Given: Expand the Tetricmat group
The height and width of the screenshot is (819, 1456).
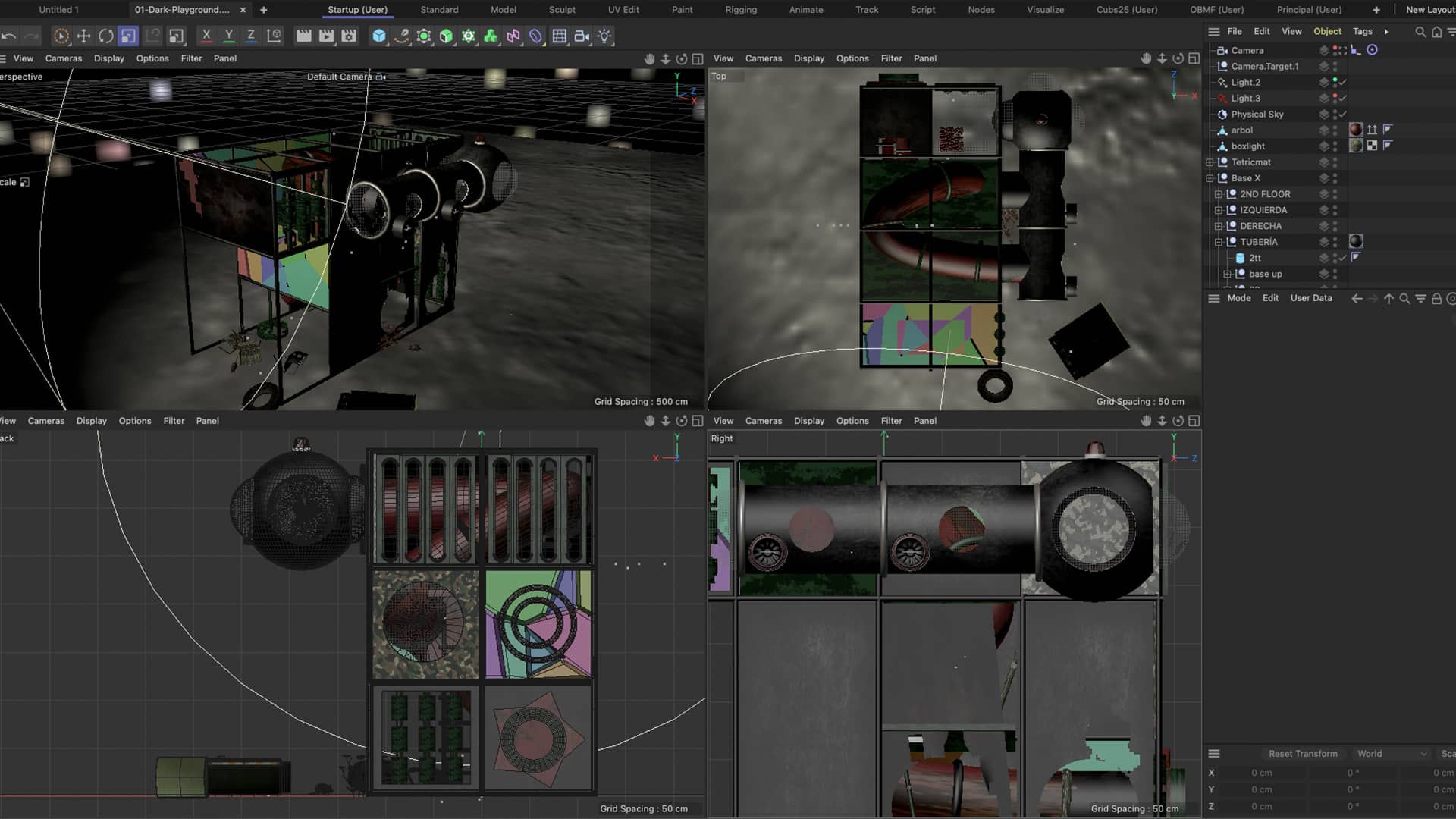Looking at the screenshot, I should point(1210,162).
